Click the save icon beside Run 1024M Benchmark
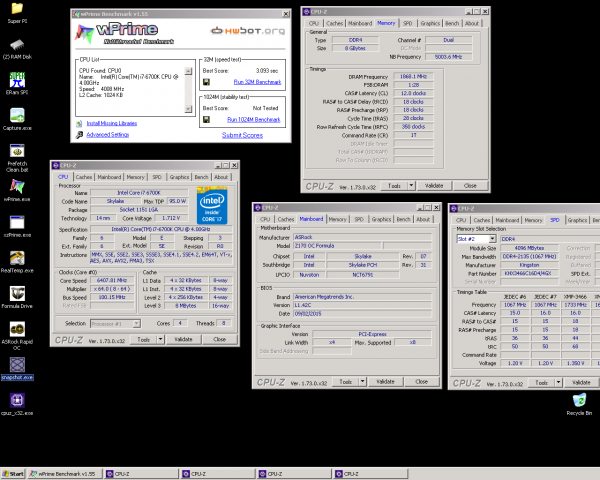The image size is (600, 480). pyautogui.click(x=206, y=119)
